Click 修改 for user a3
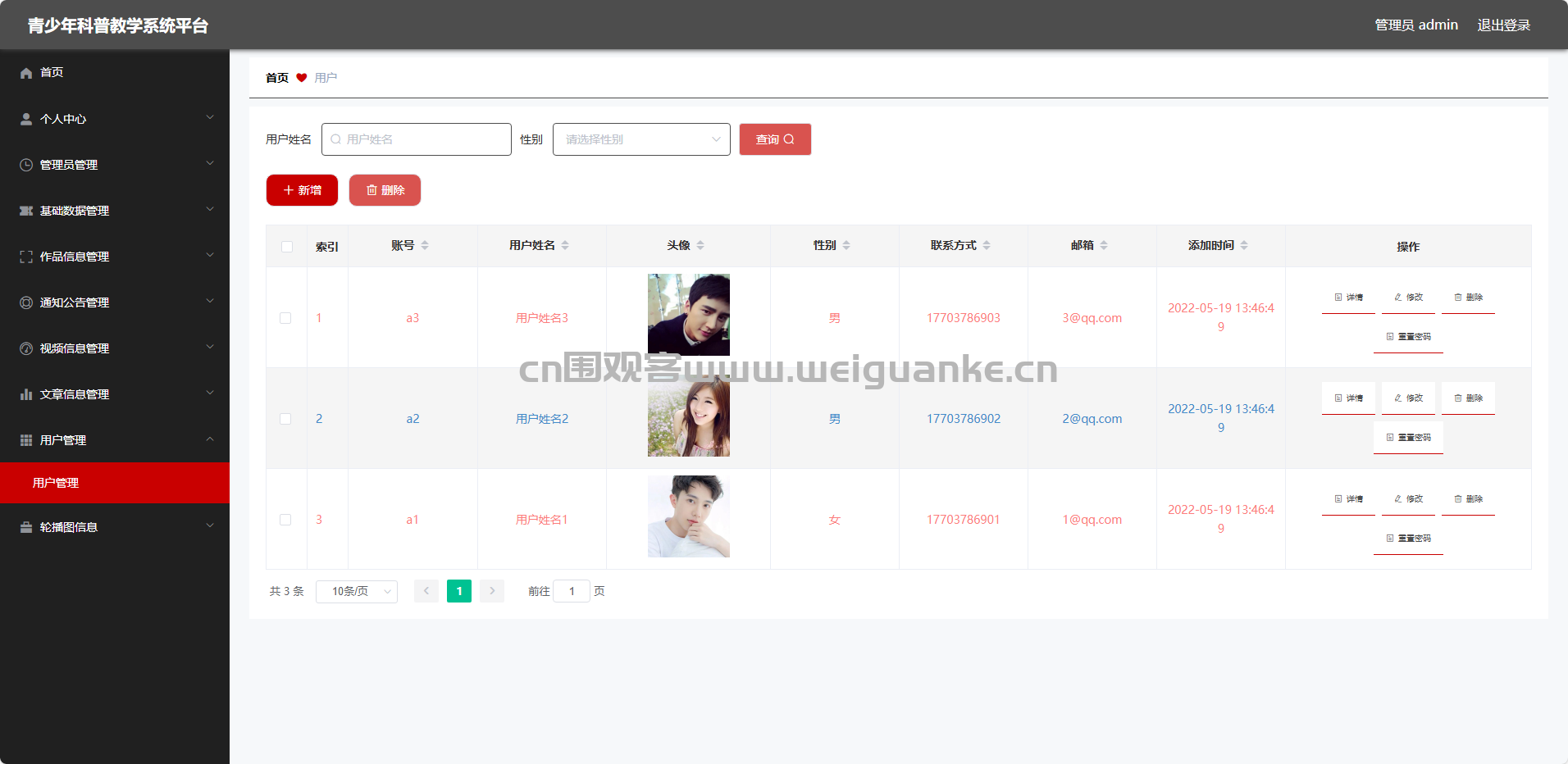The image size is (1568, 764). [x=1408, y=298]
